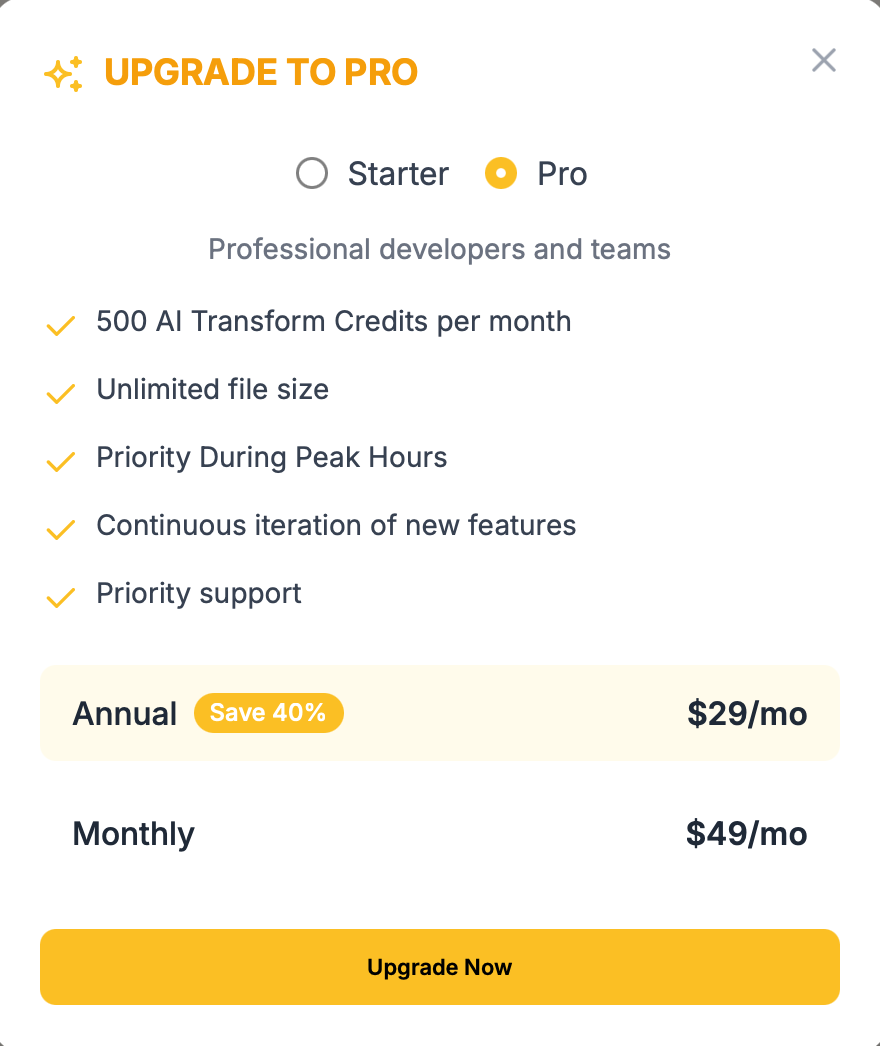Click the Unlimited file size feature text
This screenshot has width=880, height=1046.
pos(212,389)
